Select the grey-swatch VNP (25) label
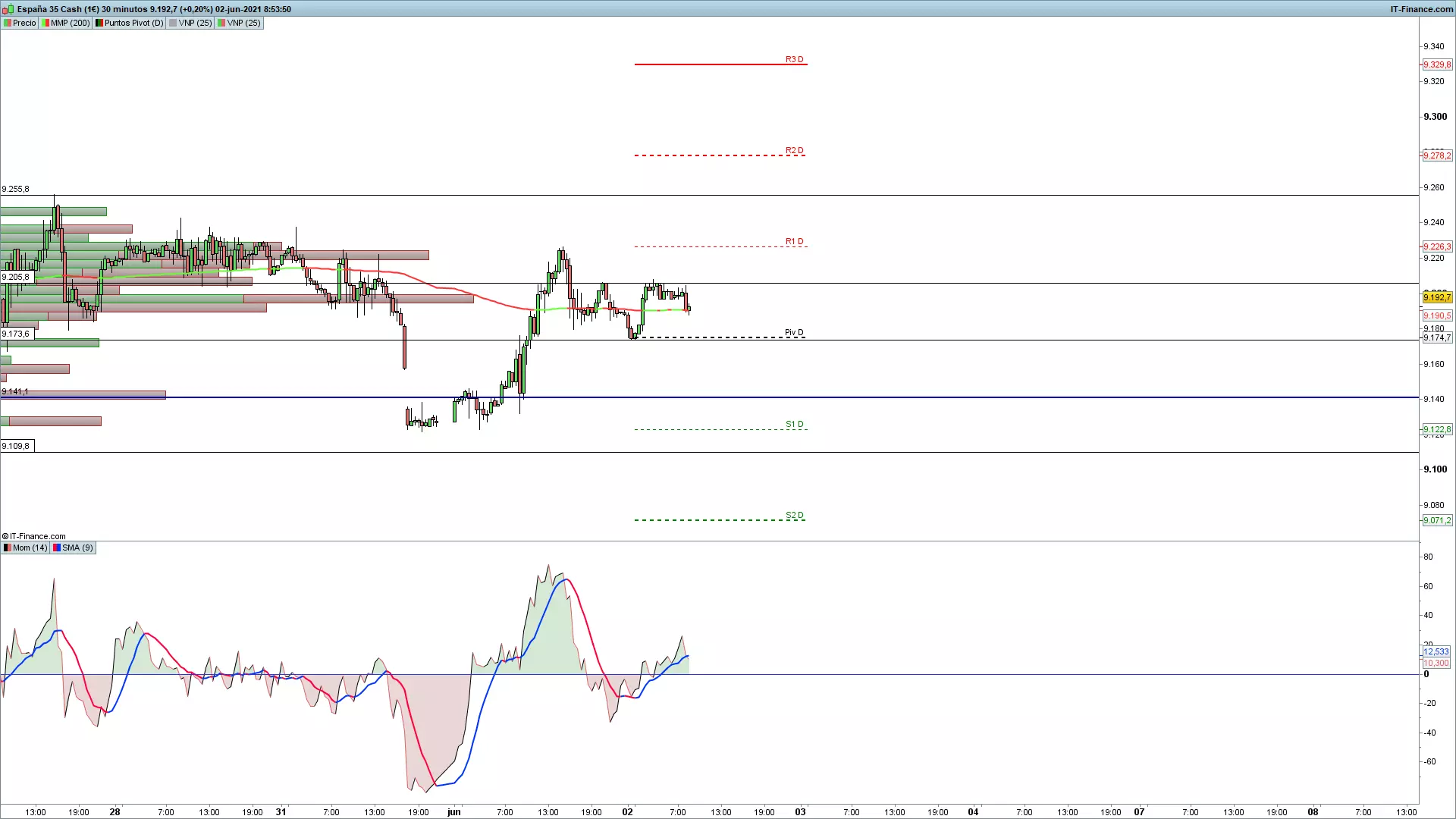 190,23
